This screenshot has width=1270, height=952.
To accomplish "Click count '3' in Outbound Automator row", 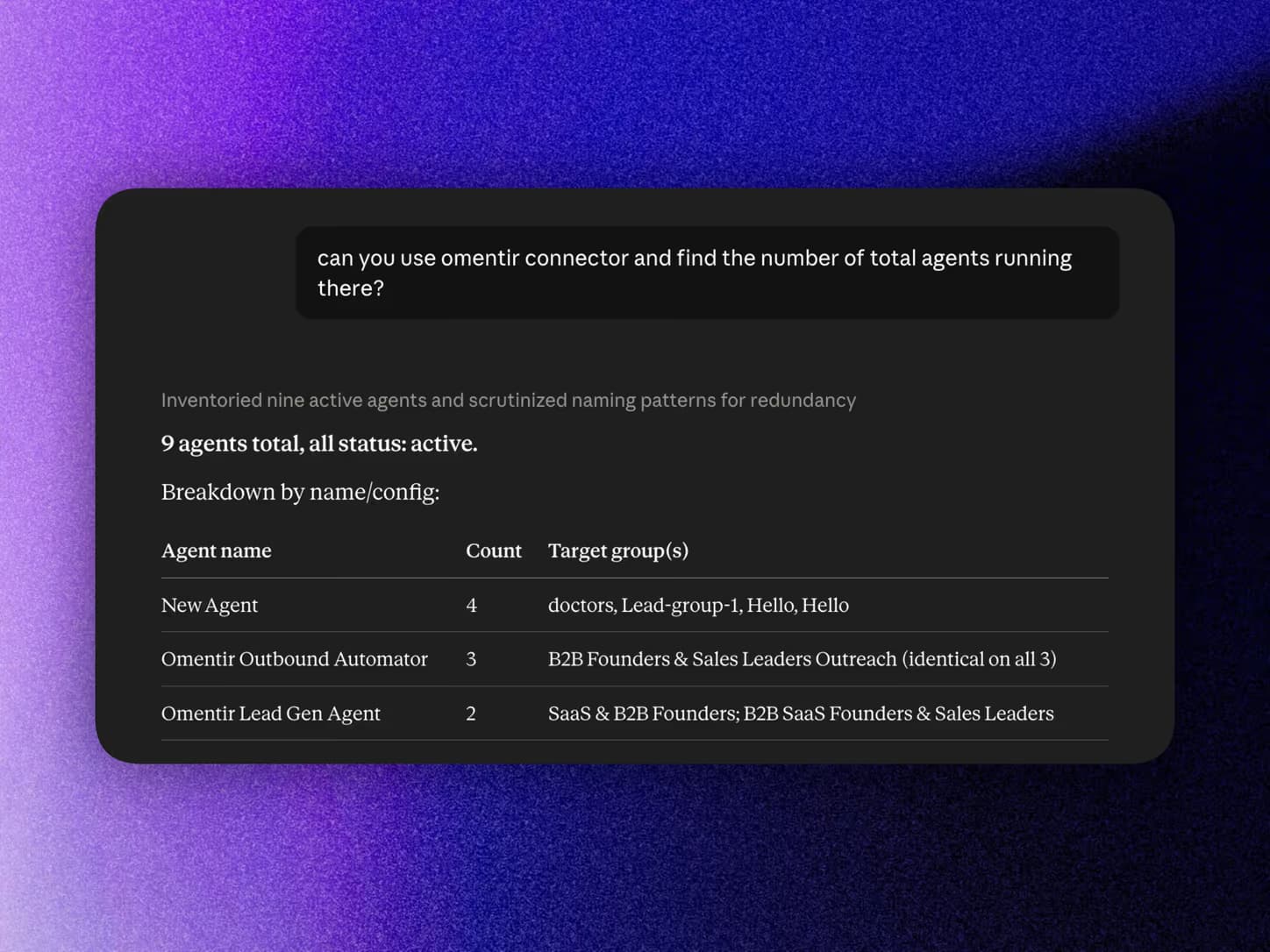I will (x=471, y=659).
